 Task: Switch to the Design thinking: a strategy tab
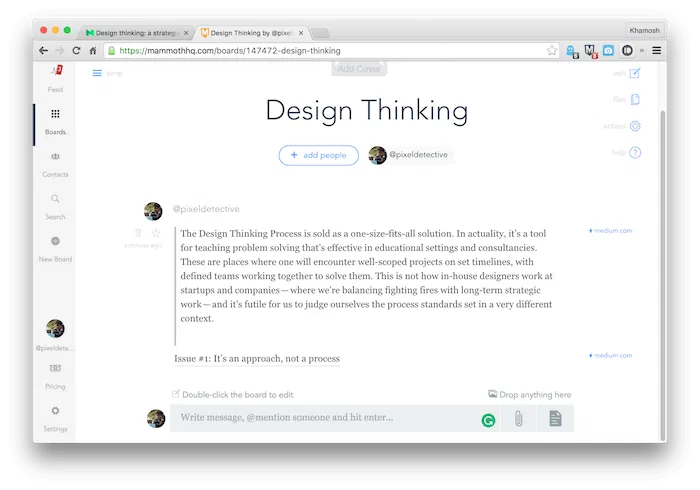[136, 33]
